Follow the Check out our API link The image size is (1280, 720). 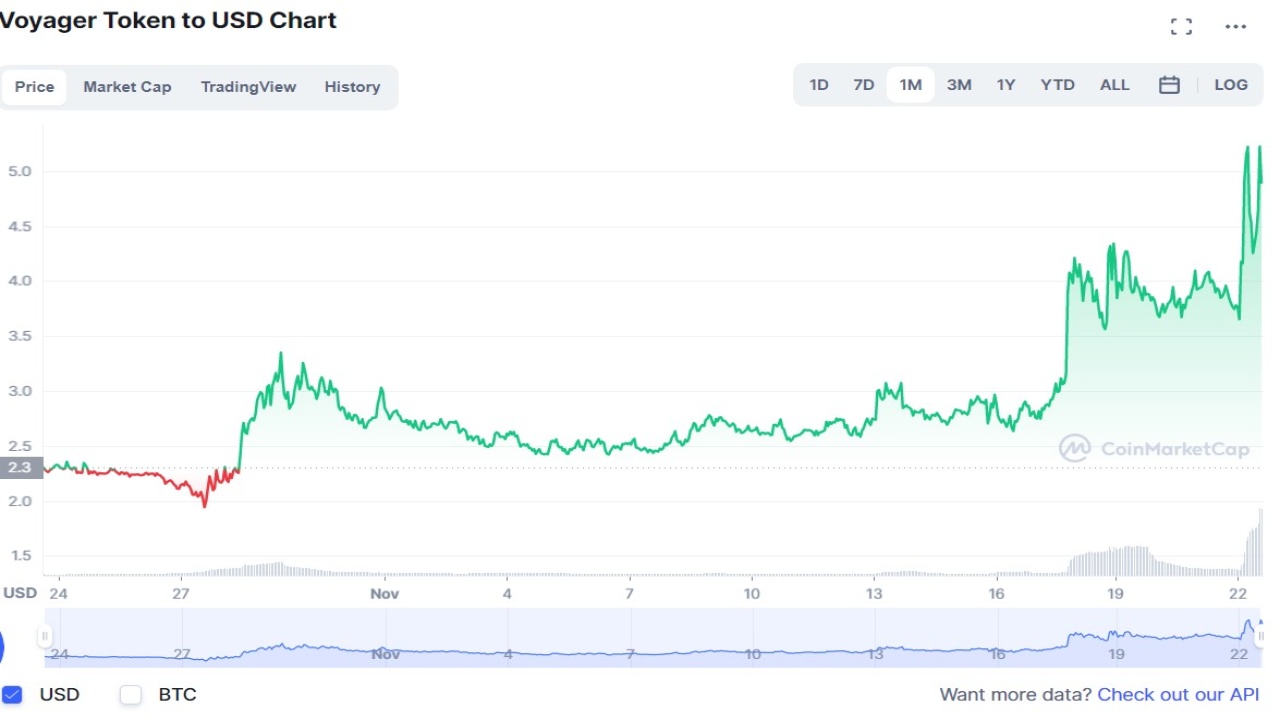1178,694
